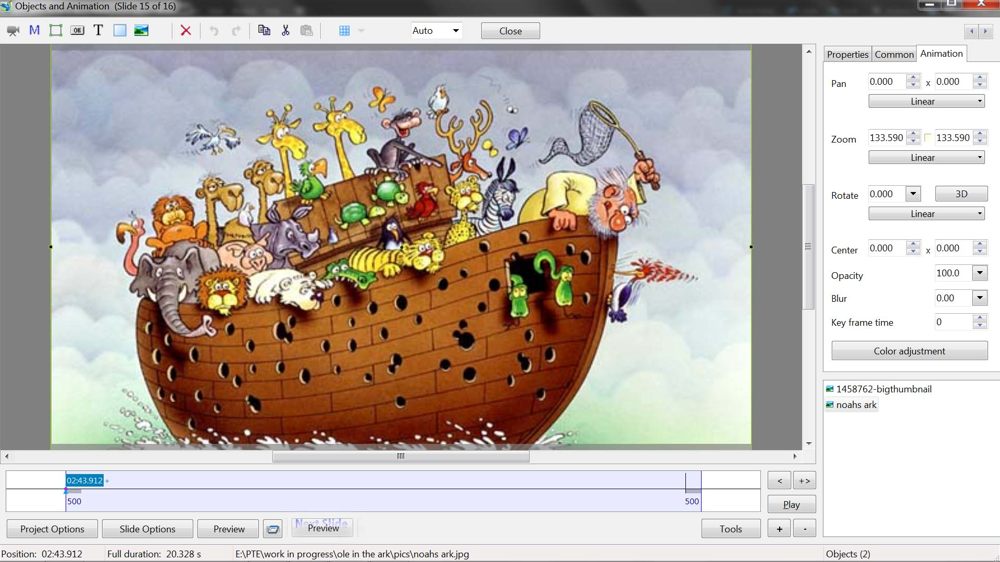The image size is (1000, 562).
Task: Open the Rotate value dropdown arrow
Action: [913, 194]
